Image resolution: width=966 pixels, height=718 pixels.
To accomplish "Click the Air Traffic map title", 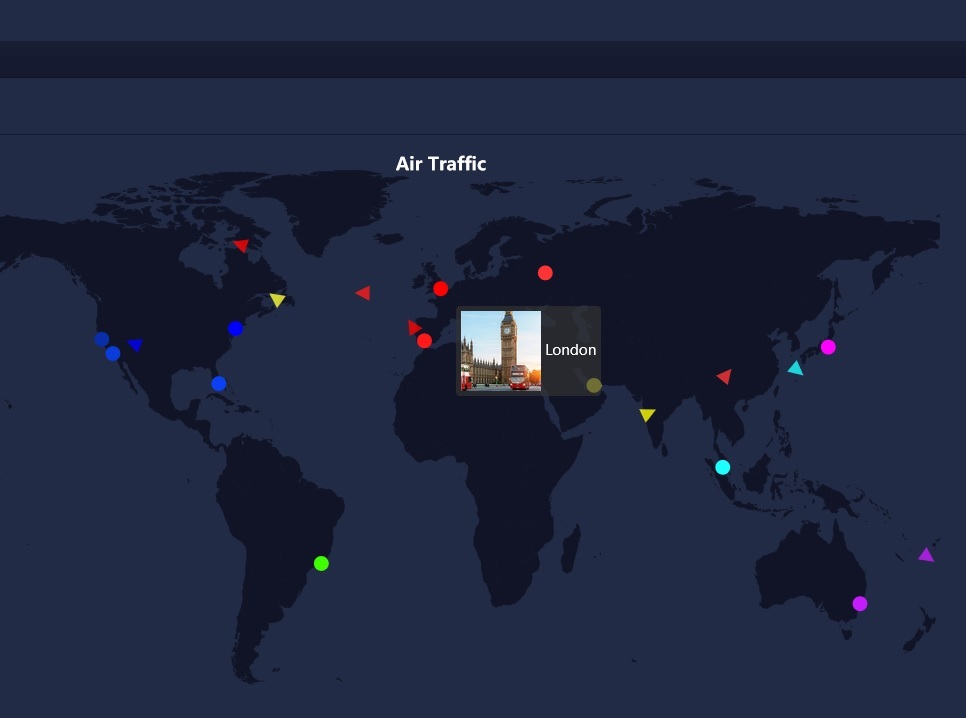I will pos(441,164).
